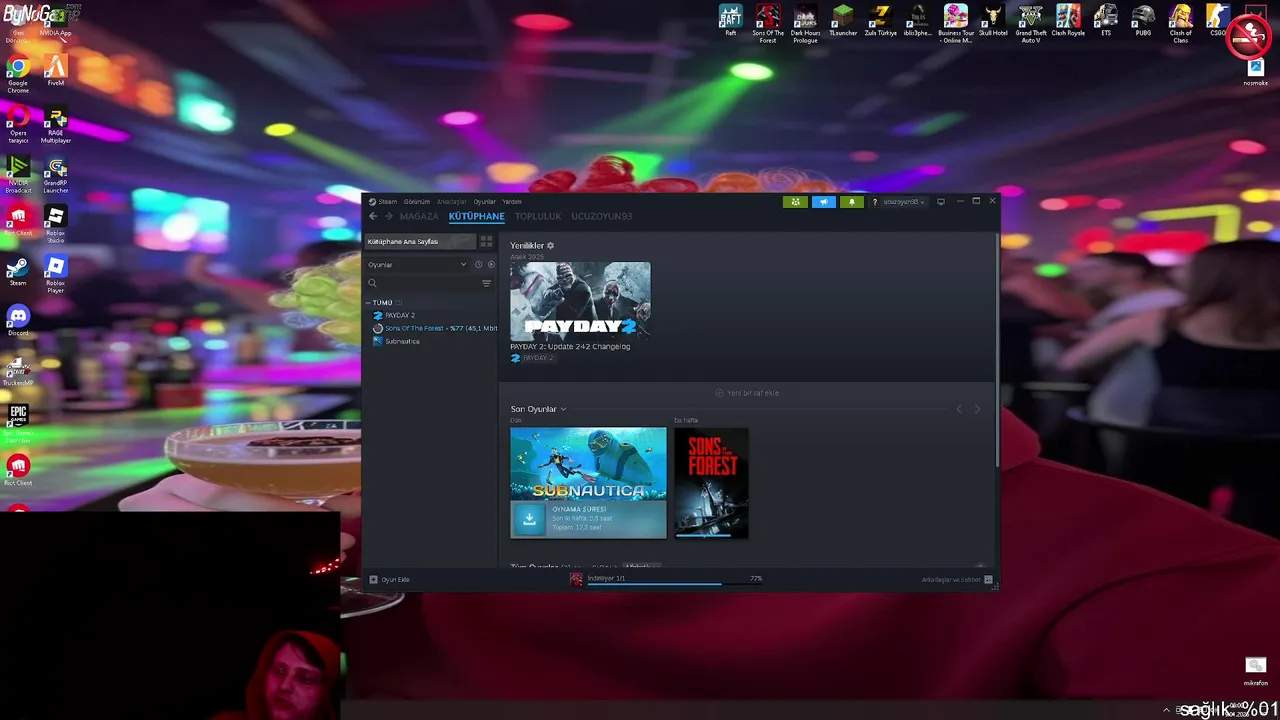This screenshot has height=720, width=1280.
Task: Open Oyunlar menu in menu bar
Action: pos(485,202)
